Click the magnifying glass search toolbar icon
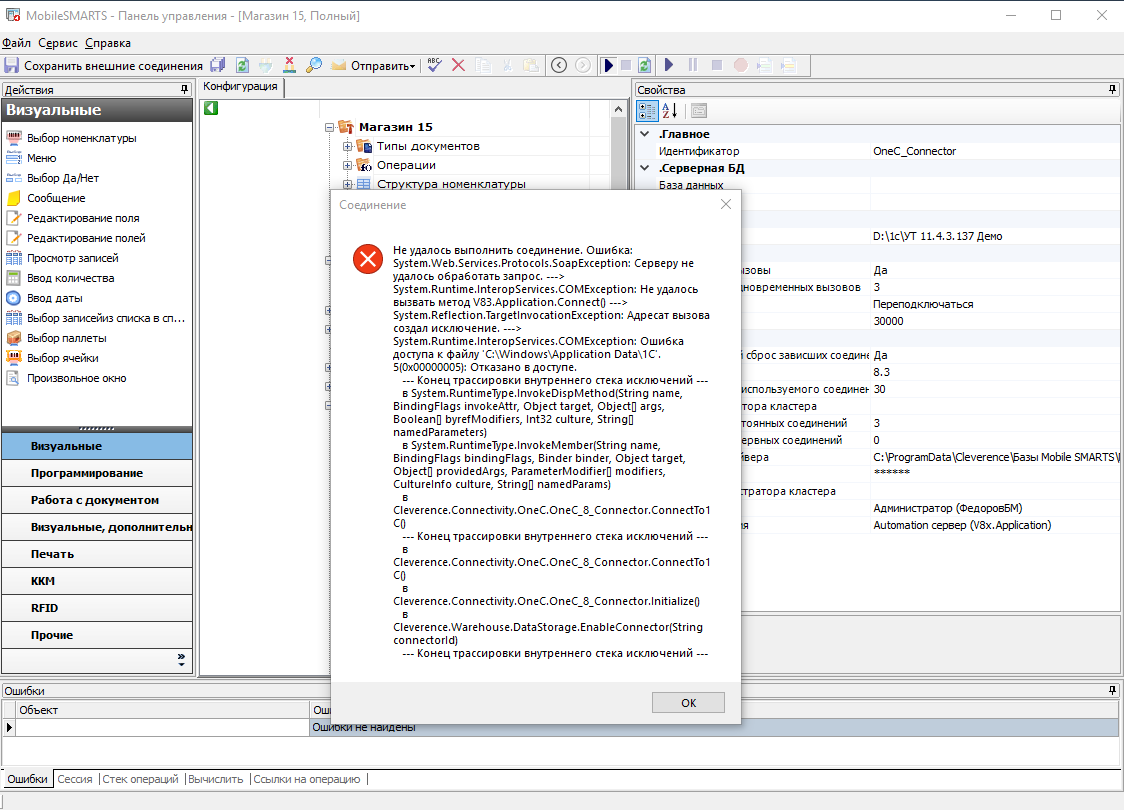Viewport: 1124px width, 810px height. 313,65
